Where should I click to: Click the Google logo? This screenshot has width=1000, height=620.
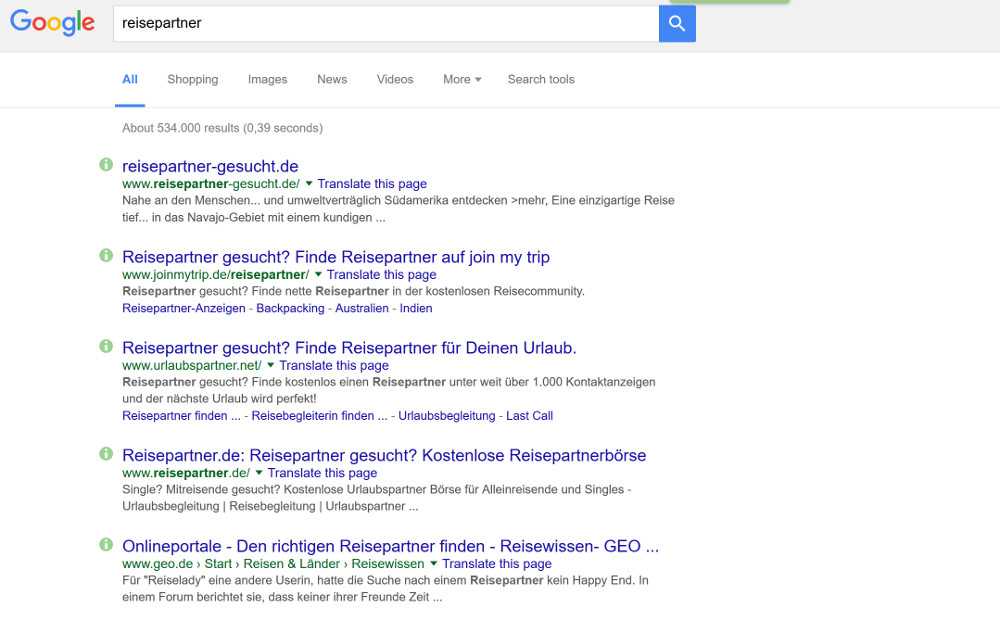click(52, 22)
